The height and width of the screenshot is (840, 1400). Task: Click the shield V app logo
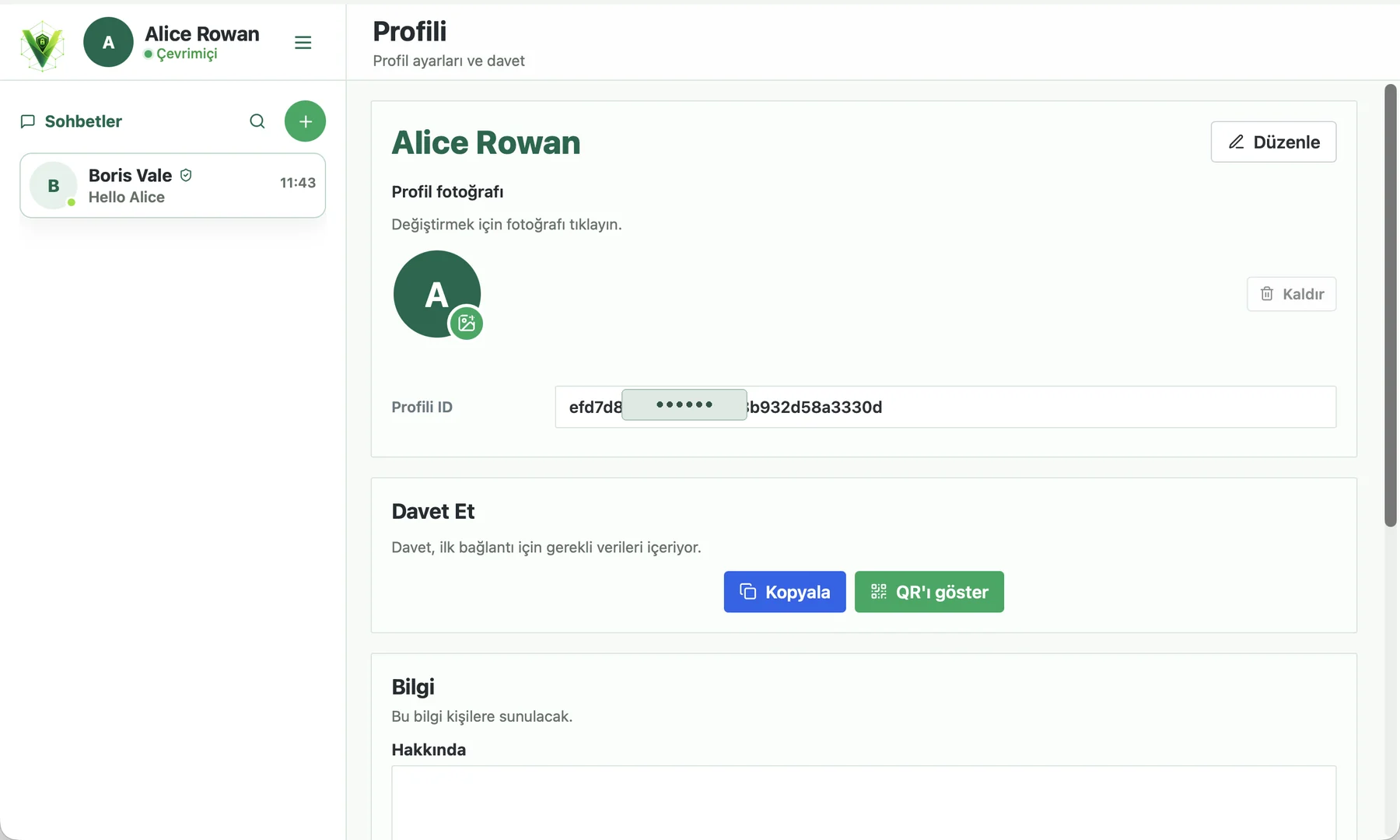(x=42, y=45)
